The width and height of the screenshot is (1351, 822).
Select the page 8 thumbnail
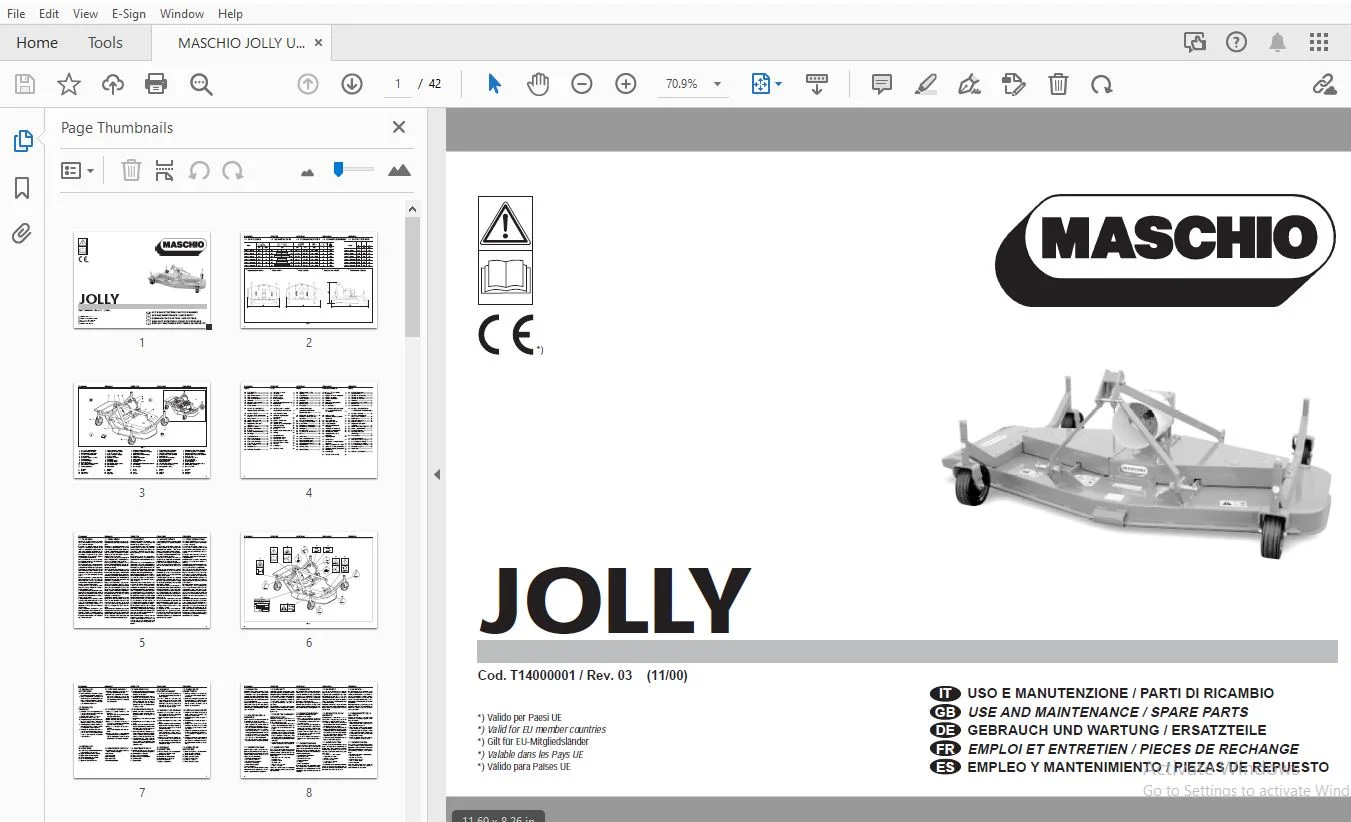click(309, 731)
